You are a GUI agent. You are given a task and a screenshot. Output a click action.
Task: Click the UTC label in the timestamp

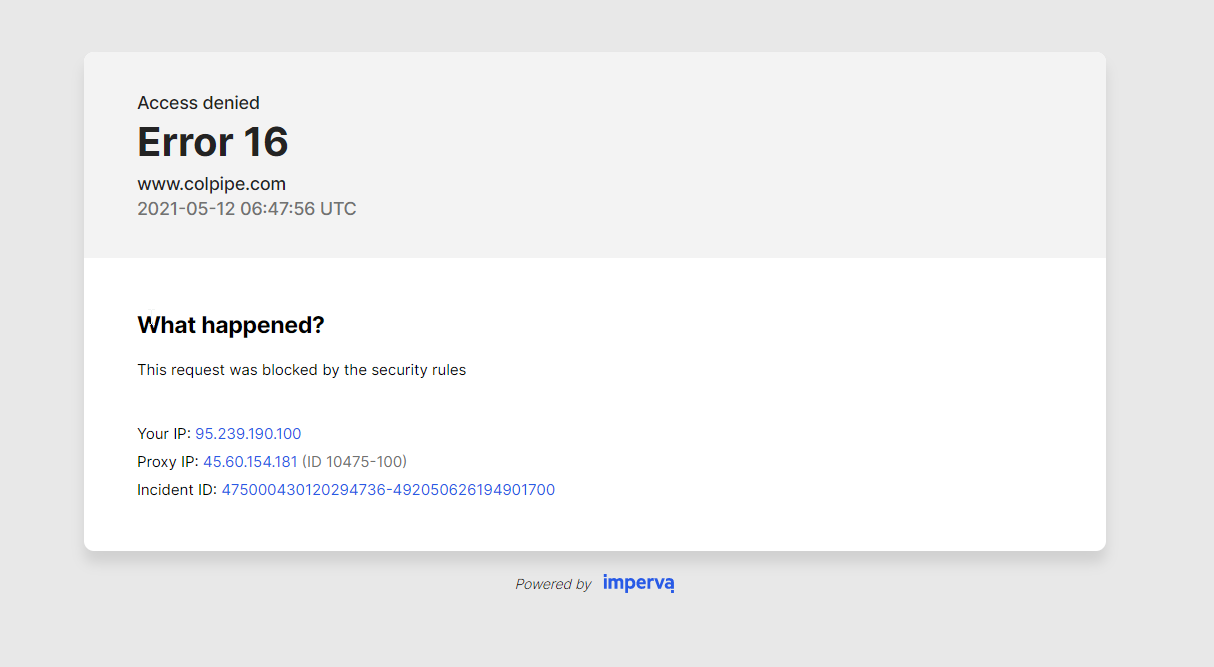[338, 209]
